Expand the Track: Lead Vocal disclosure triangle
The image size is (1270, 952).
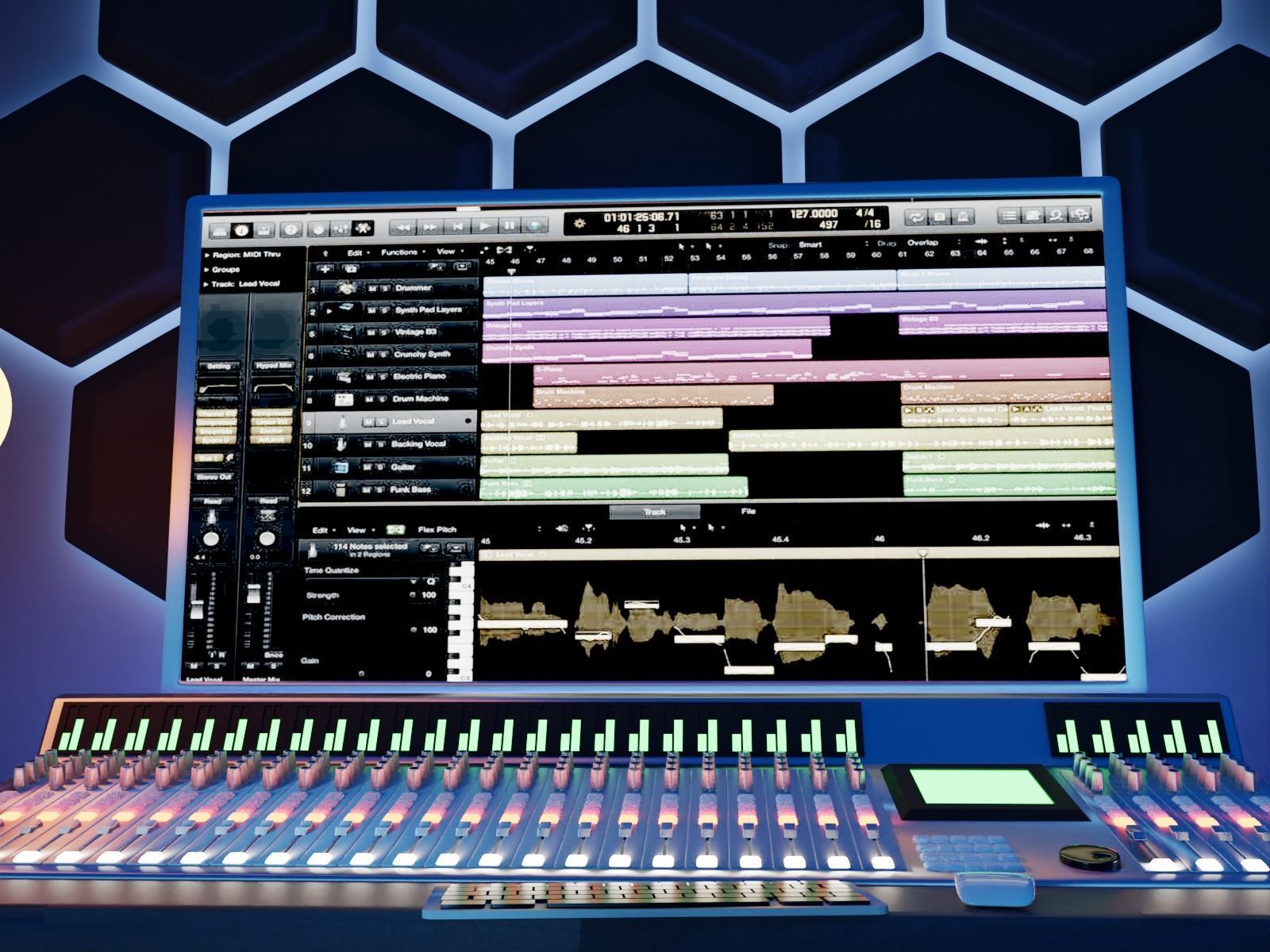point(206,284)
